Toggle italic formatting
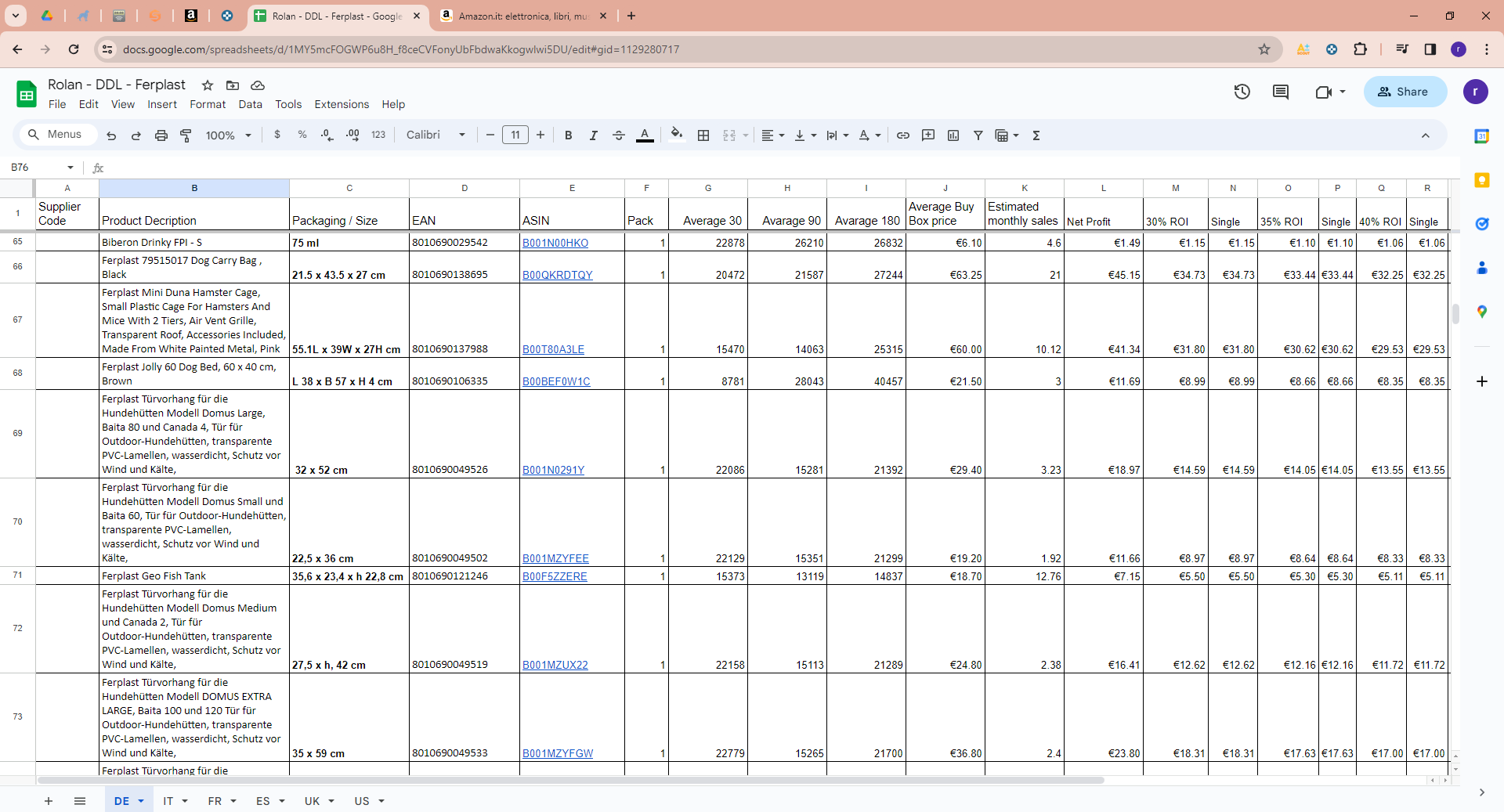Viewport: 1504px width, 812px height. click(x=594, y=135)
